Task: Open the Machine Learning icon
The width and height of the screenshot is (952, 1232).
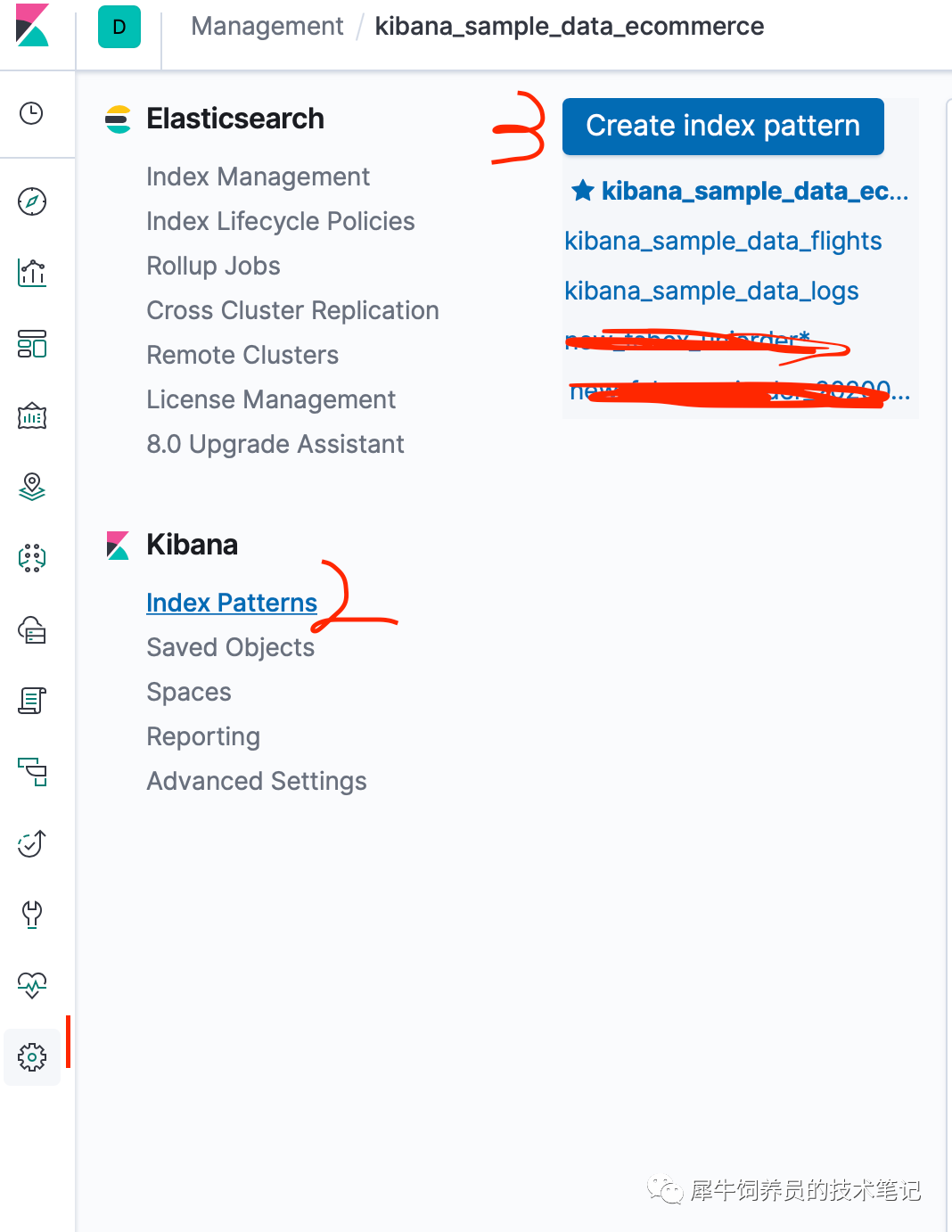Action: pyautogui.click(x=32, y=558)
